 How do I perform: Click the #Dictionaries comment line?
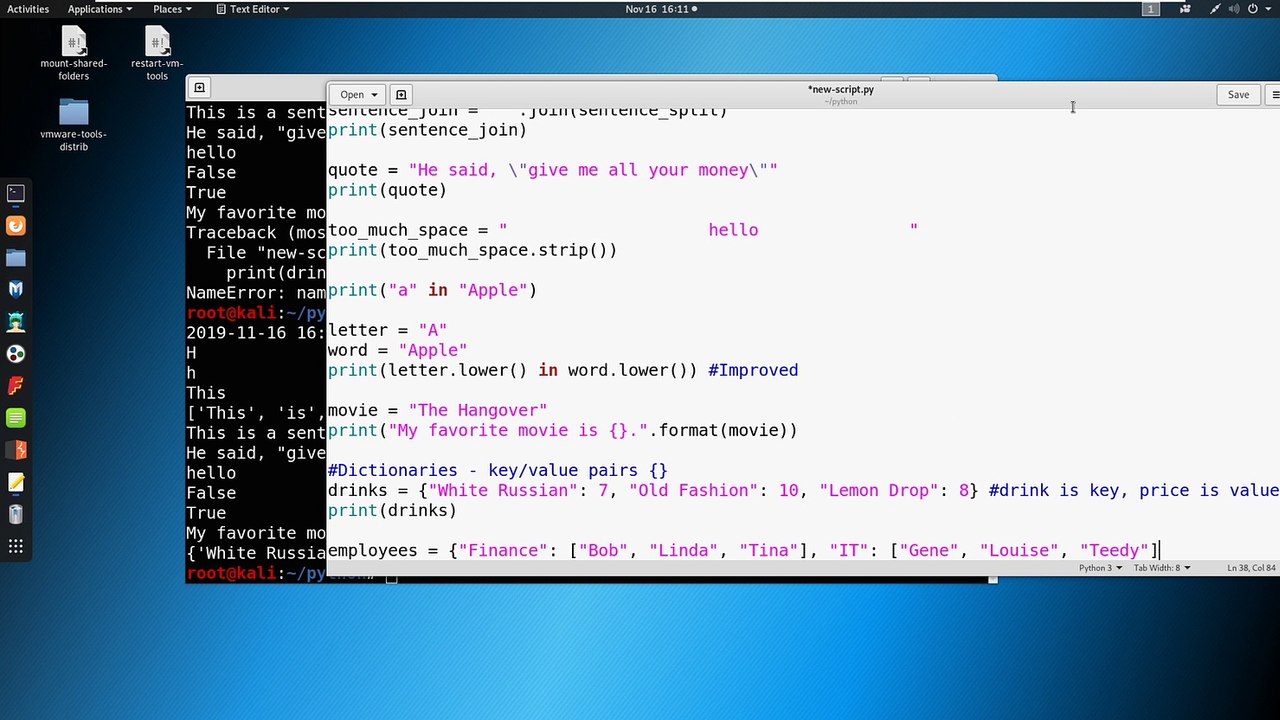tap(497, 470)
